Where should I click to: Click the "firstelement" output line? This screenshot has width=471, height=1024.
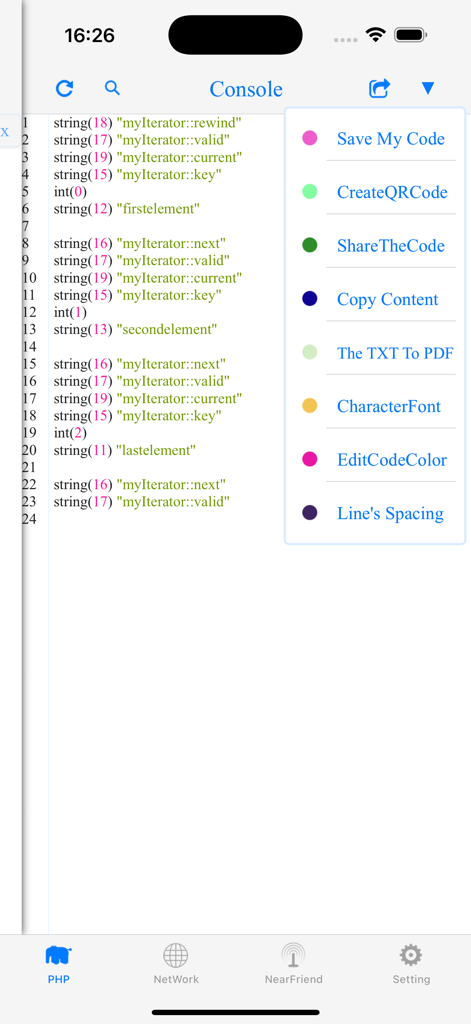point(126,208)
